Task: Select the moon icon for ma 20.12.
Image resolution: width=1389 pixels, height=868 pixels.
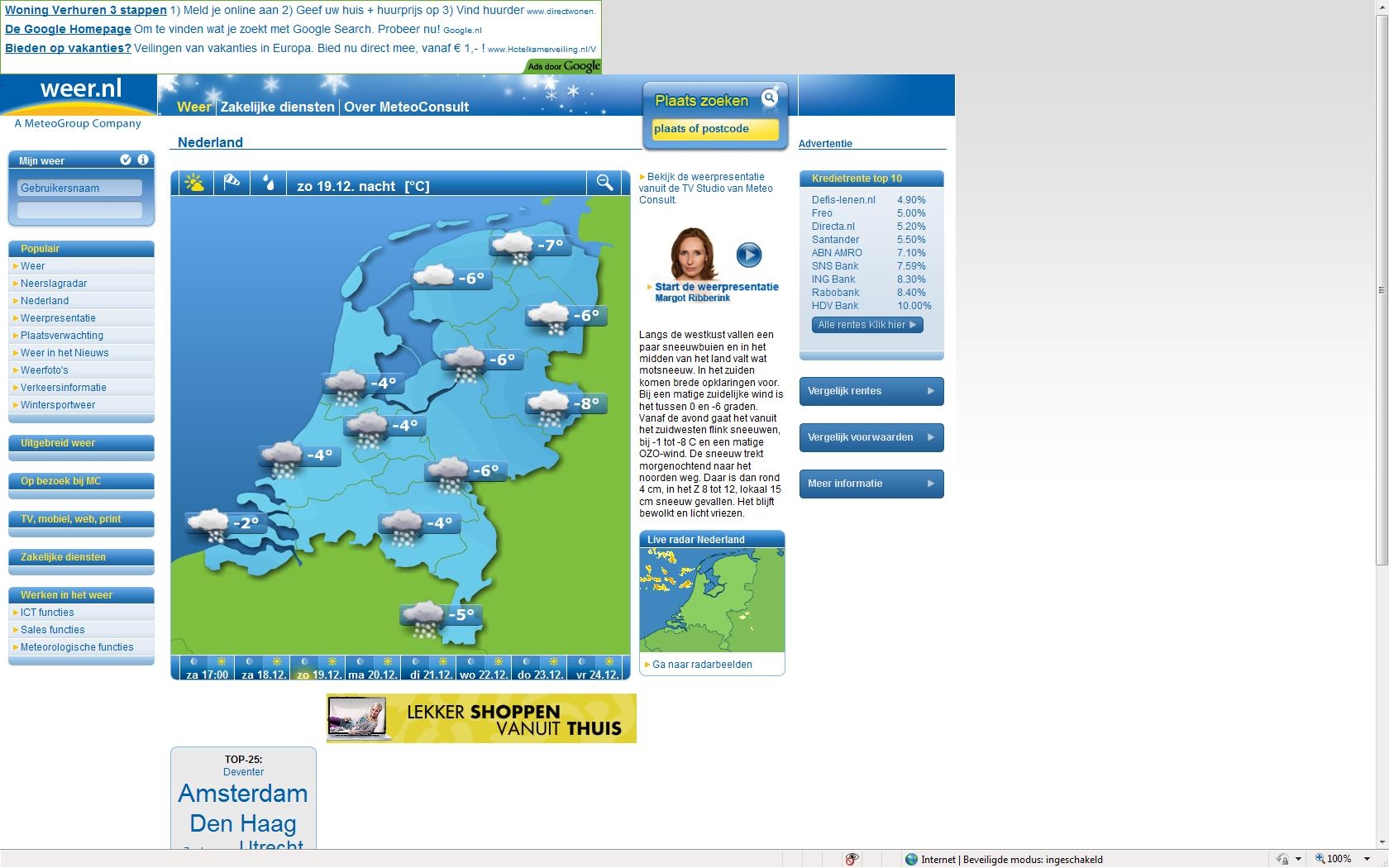Action: point(360,662)
